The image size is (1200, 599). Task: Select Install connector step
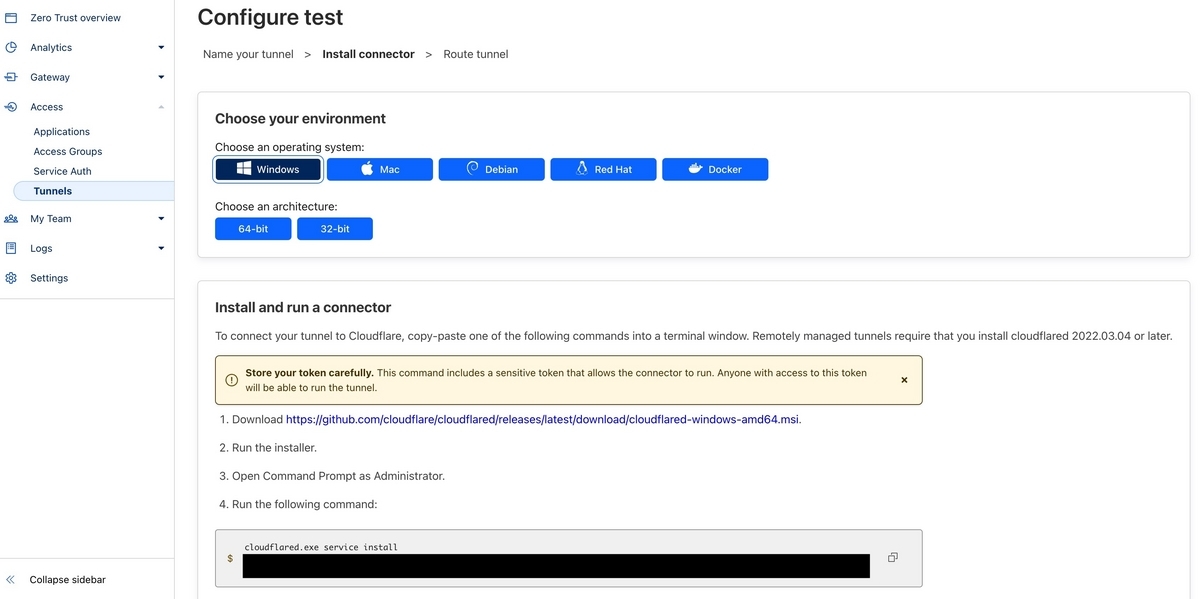[368, 54]
